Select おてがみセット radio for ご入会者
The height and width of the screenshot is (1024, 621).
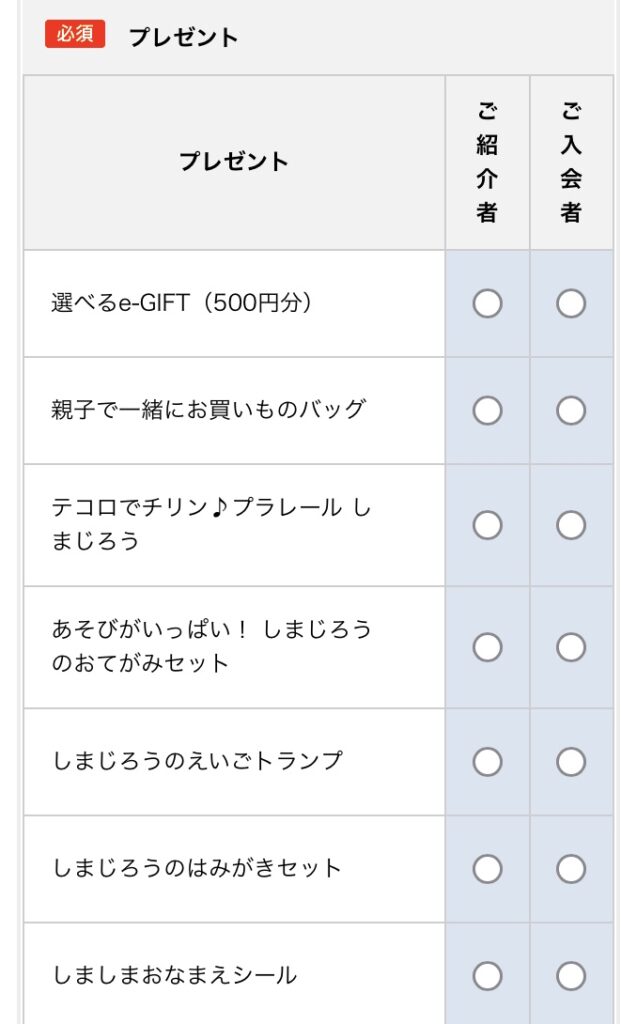pos(571,647)
